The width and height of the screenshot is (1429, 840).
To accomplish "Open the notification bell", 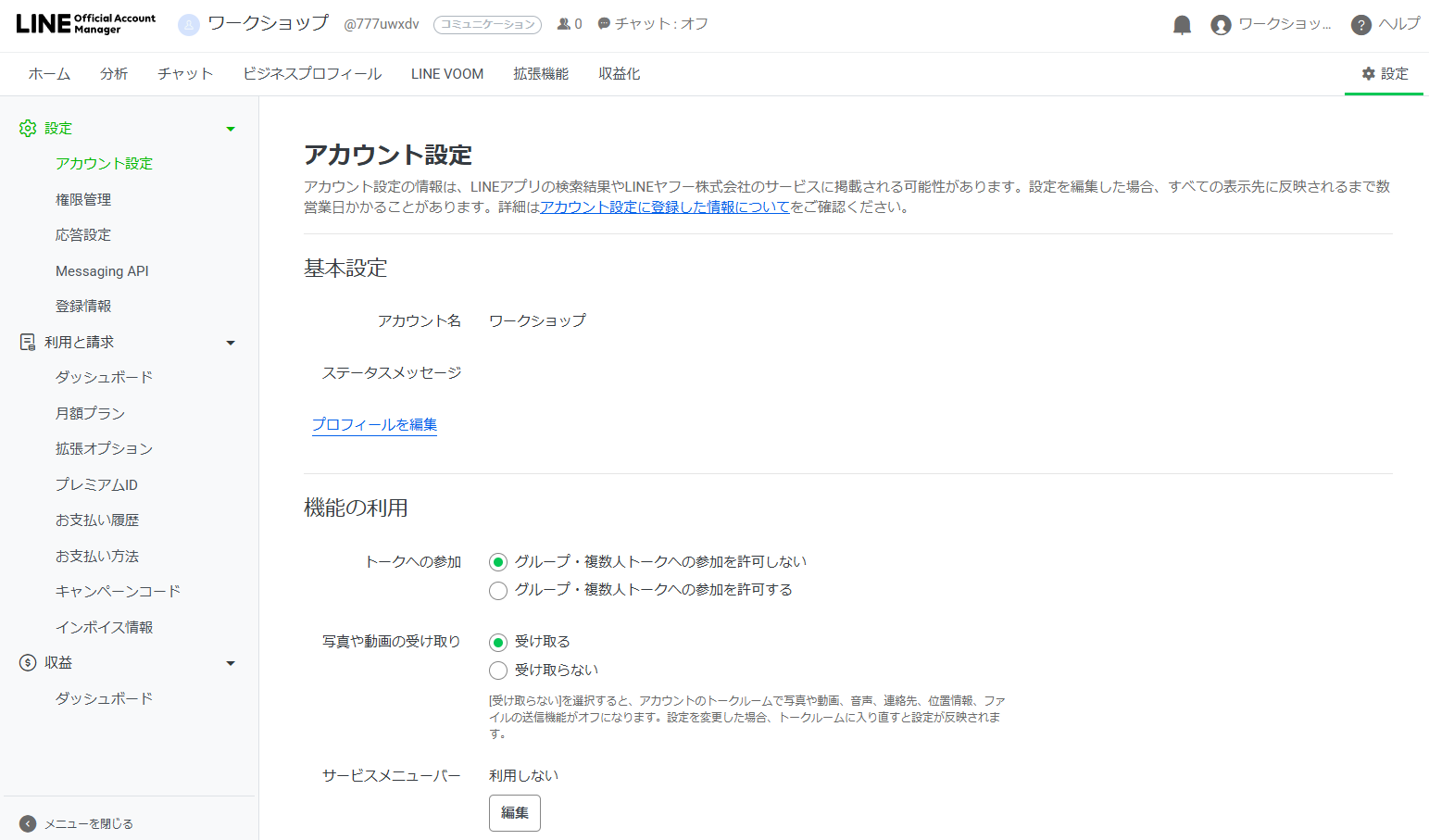I will (1182, 25).
